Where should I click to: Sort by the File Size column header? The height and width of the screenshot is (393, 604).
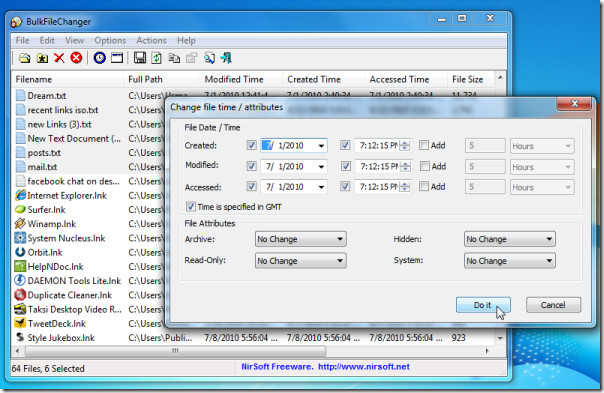point(470,79)
